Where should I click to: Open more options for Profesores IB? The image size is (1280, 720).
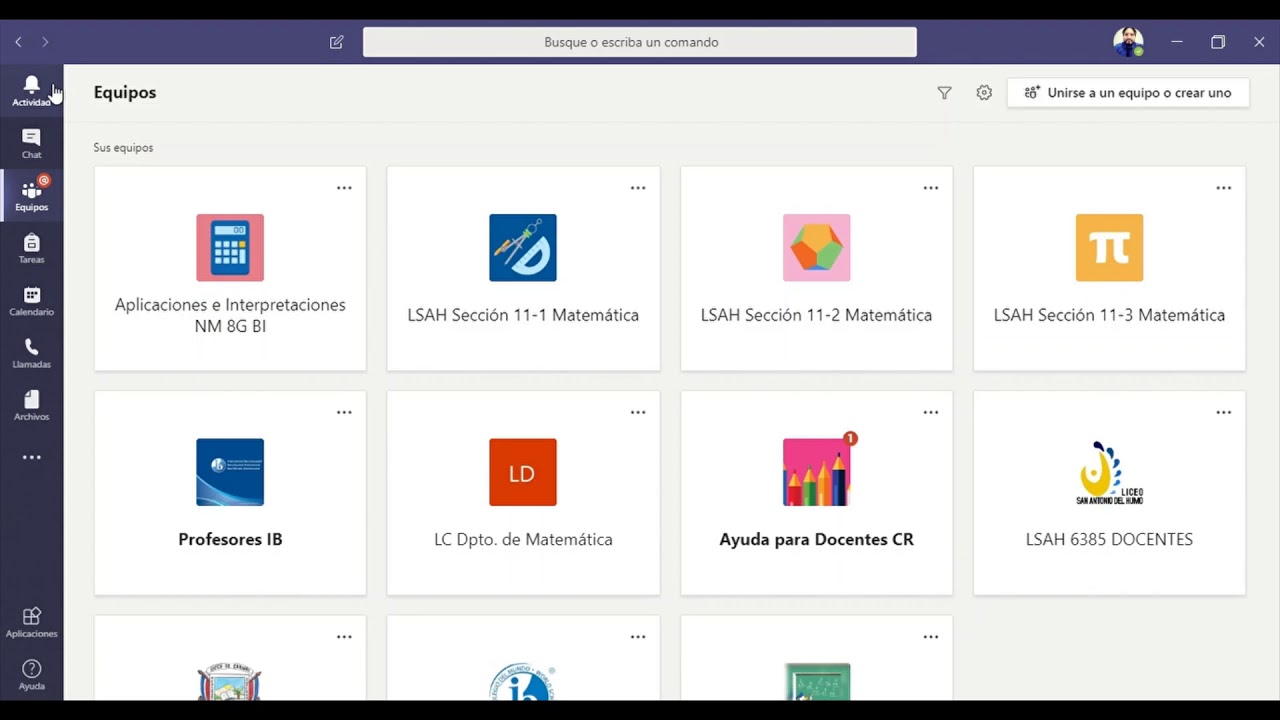[x=344, y=412]
